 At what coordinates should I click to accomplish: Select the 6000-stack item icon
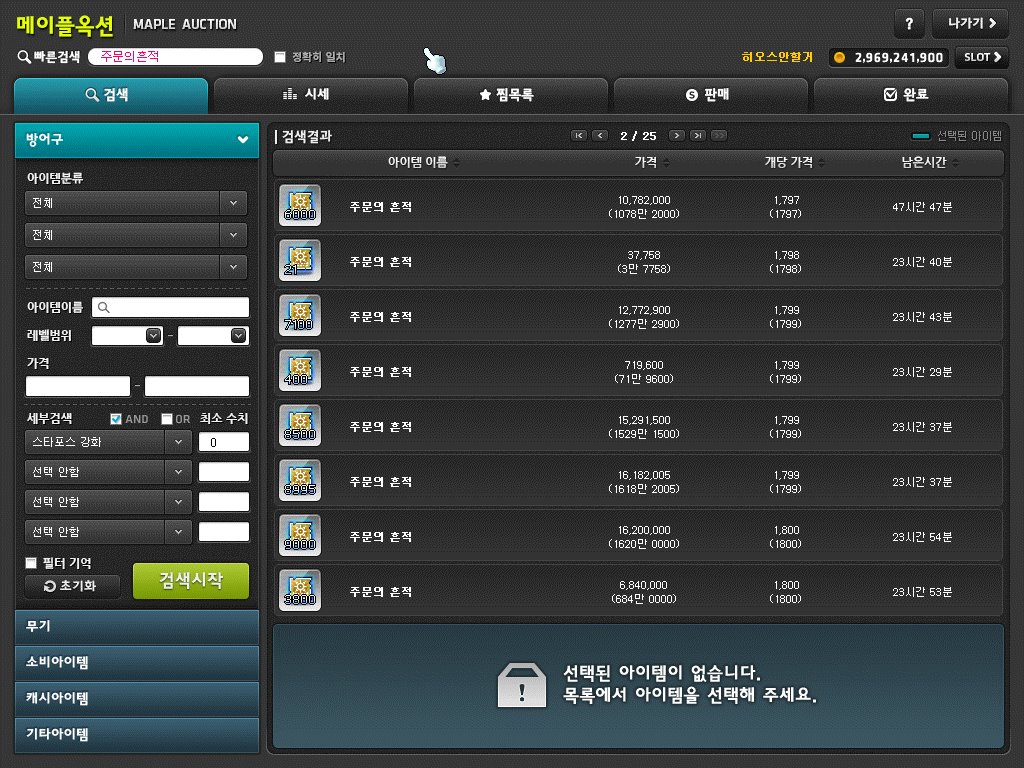pyautogui.click(x=300, y=205)
